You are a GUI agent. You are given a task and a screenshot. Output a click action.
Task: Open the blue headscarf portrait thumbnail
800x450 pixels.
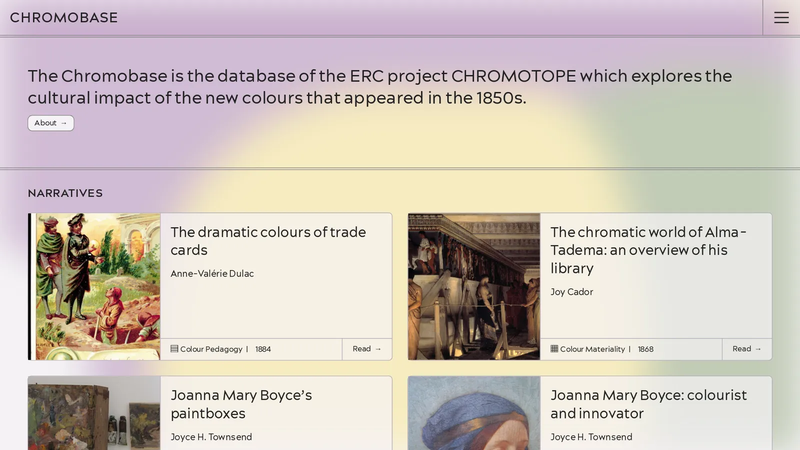tap(474, 413)
